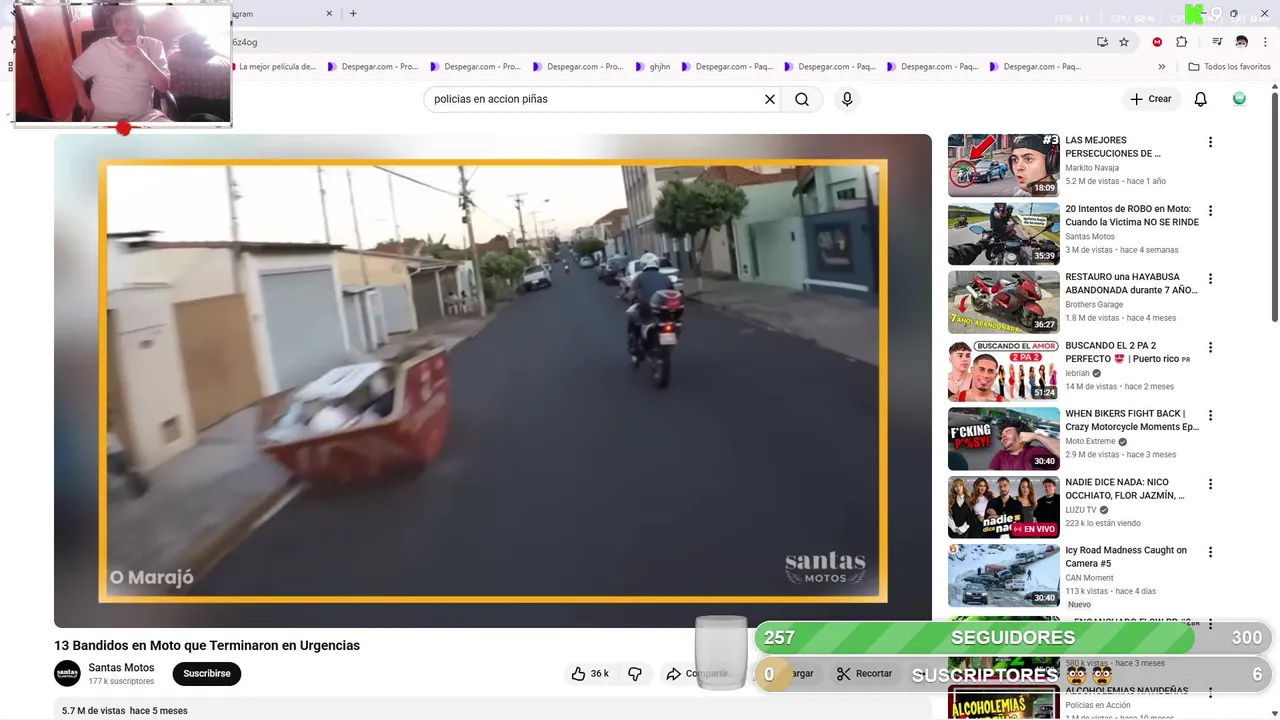1280x720 pixels.
Task: Click the Crear button
Action: click(1151, 99)
